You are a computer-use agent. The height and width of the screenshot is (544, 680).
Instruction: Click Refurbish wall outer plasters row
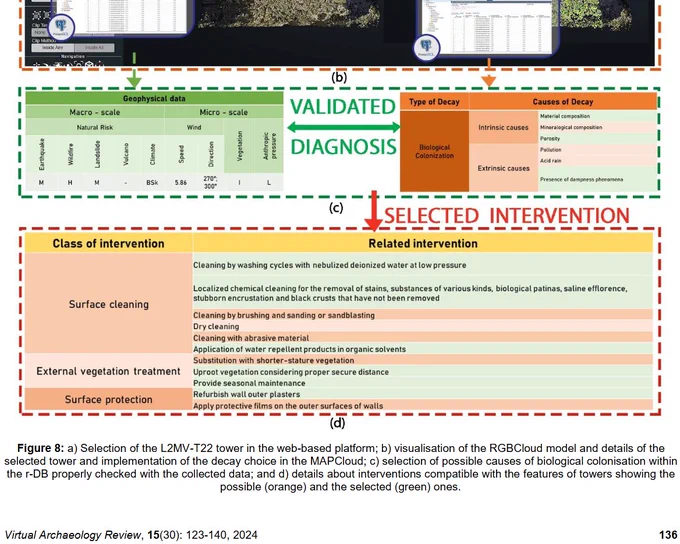click(x=423, y=394)
